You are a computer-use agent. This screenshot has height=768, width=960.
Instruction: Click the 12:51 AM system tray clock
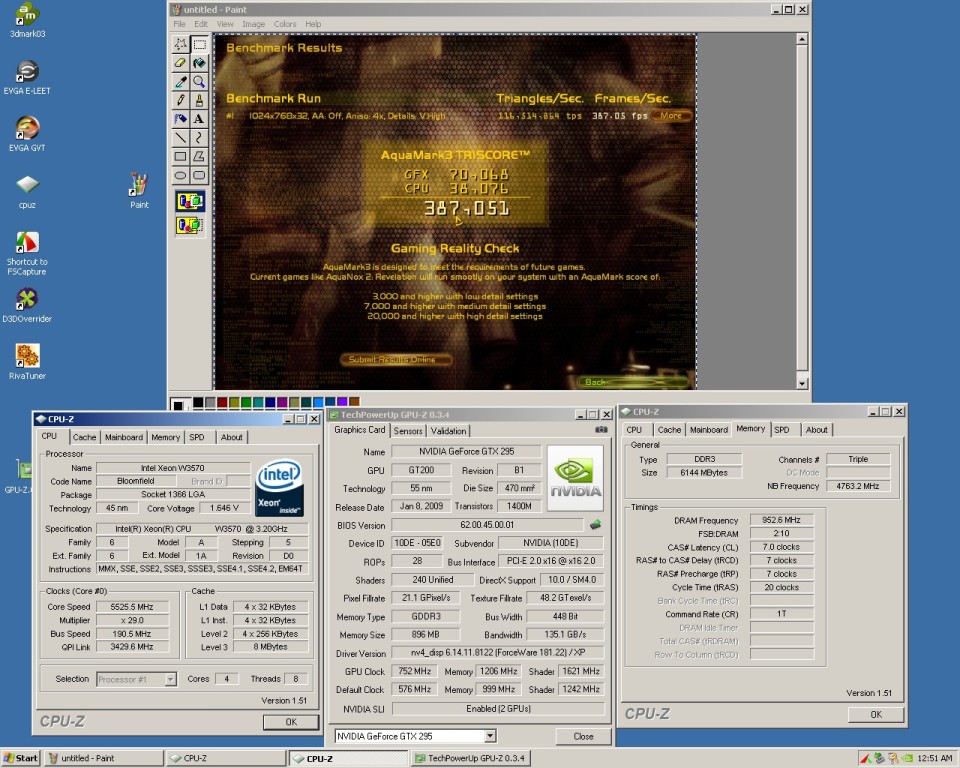[x=935, y=758]
